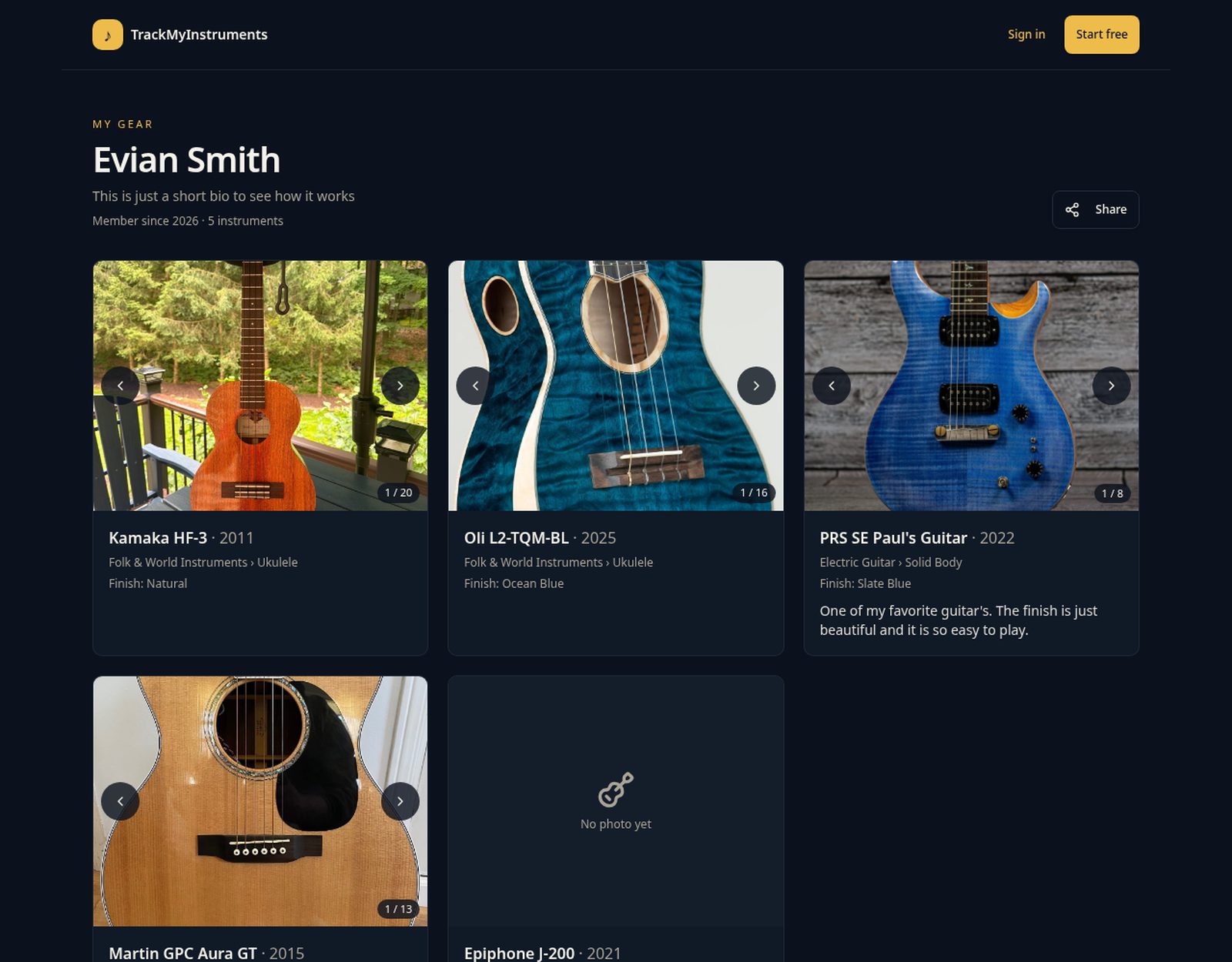Image resolution: width=1232 pixels, height=962 pixels.
Task: Click the Electric Guitar › Solid Body category
Action: click(891, 563)
